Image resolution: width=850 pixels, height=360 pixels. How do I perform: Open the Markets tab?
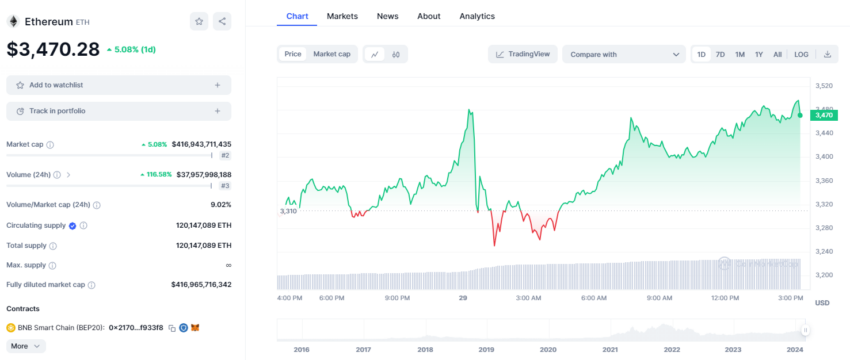point(342,16)
